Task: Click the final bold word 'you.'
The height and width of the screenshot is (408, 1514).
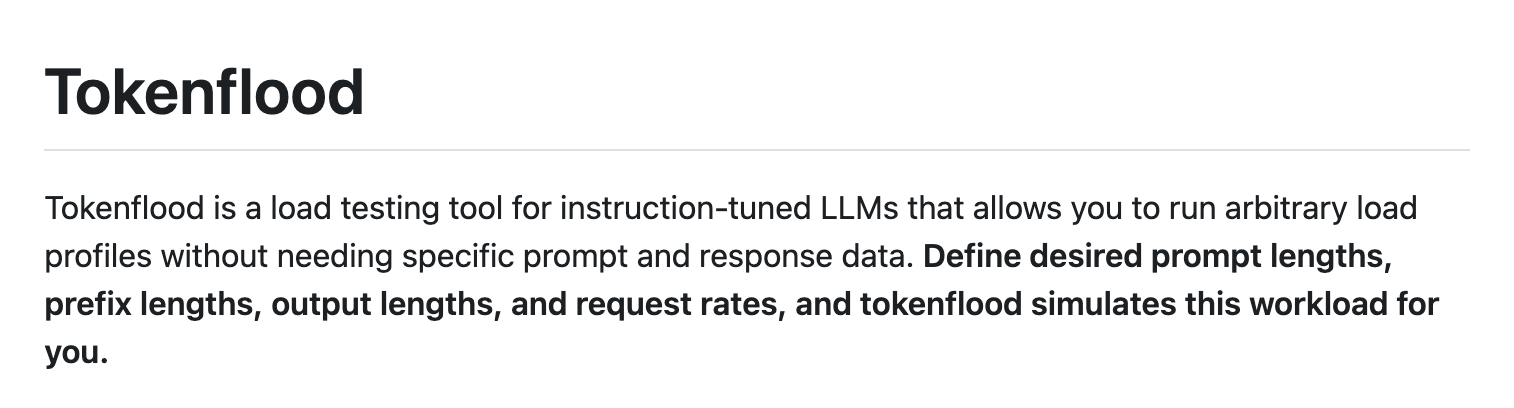Action: (75, 351)
